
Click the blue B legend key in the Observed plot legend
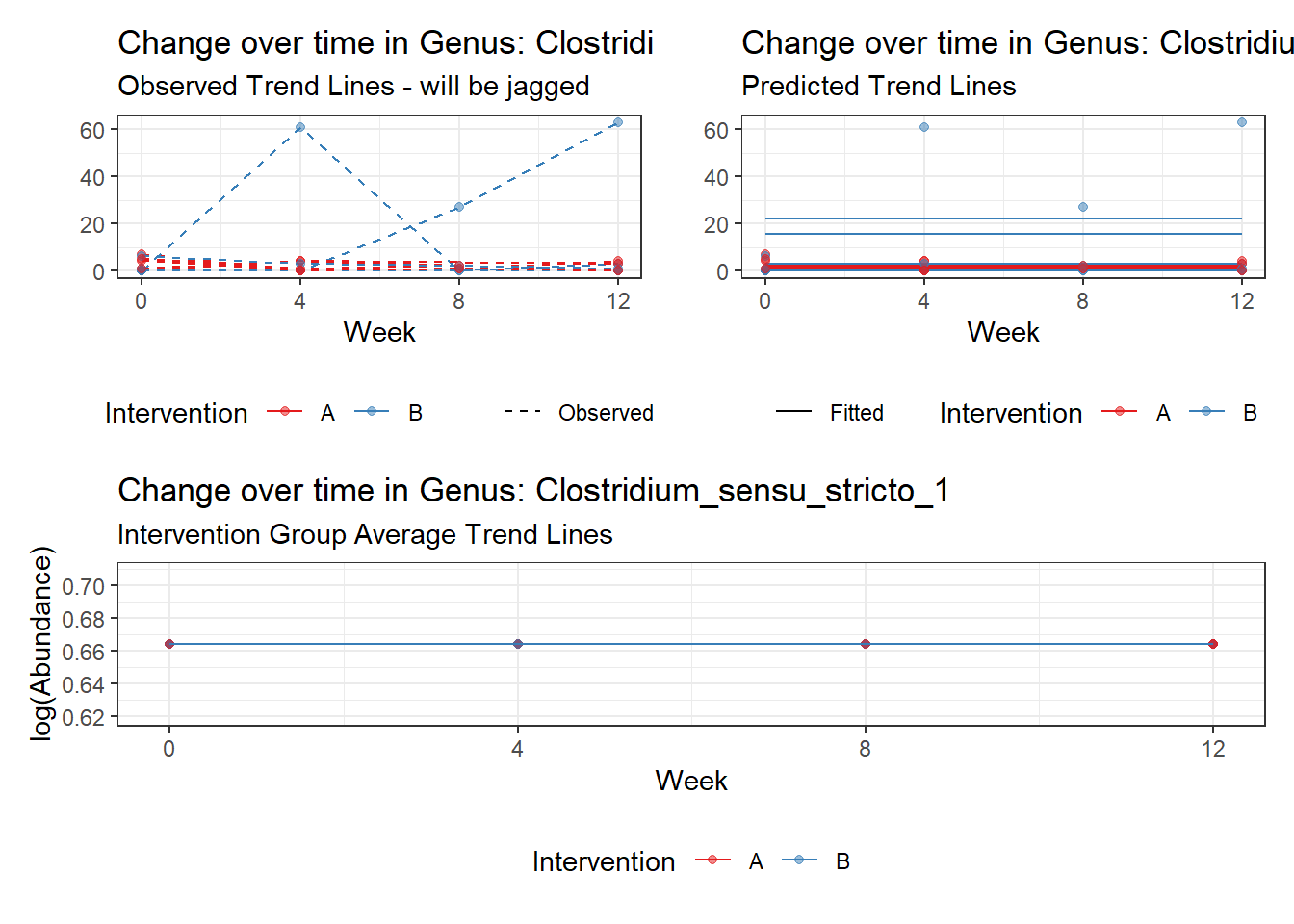(x=372, y=412)
